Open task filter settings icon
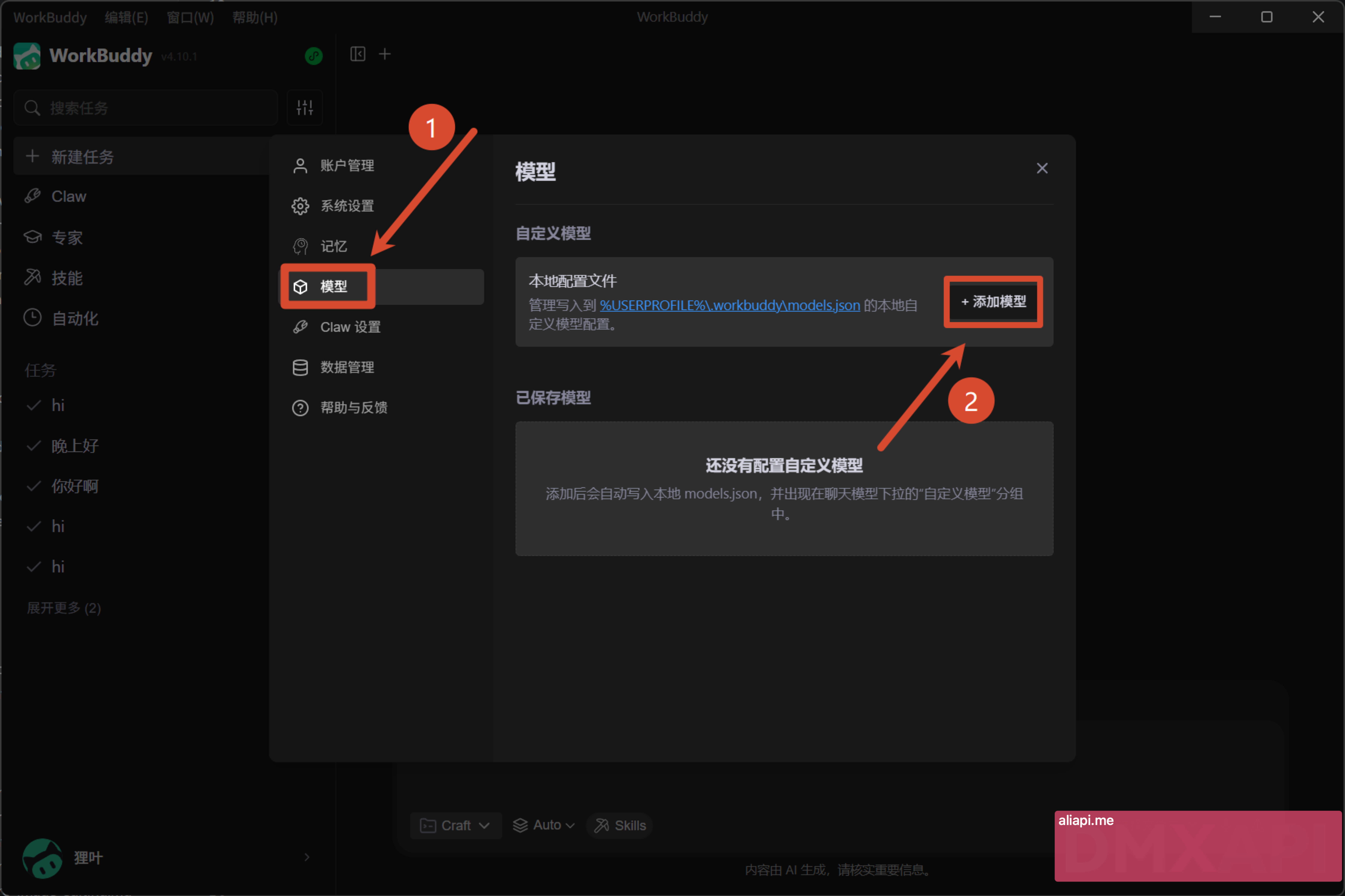 [x=305, y=107]
